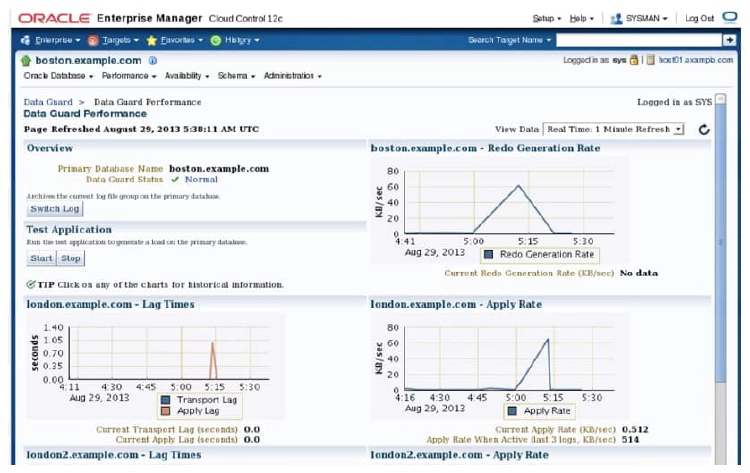The image size is (750, 473).
Task: Click the Log Out link
Action: (699, 18)
